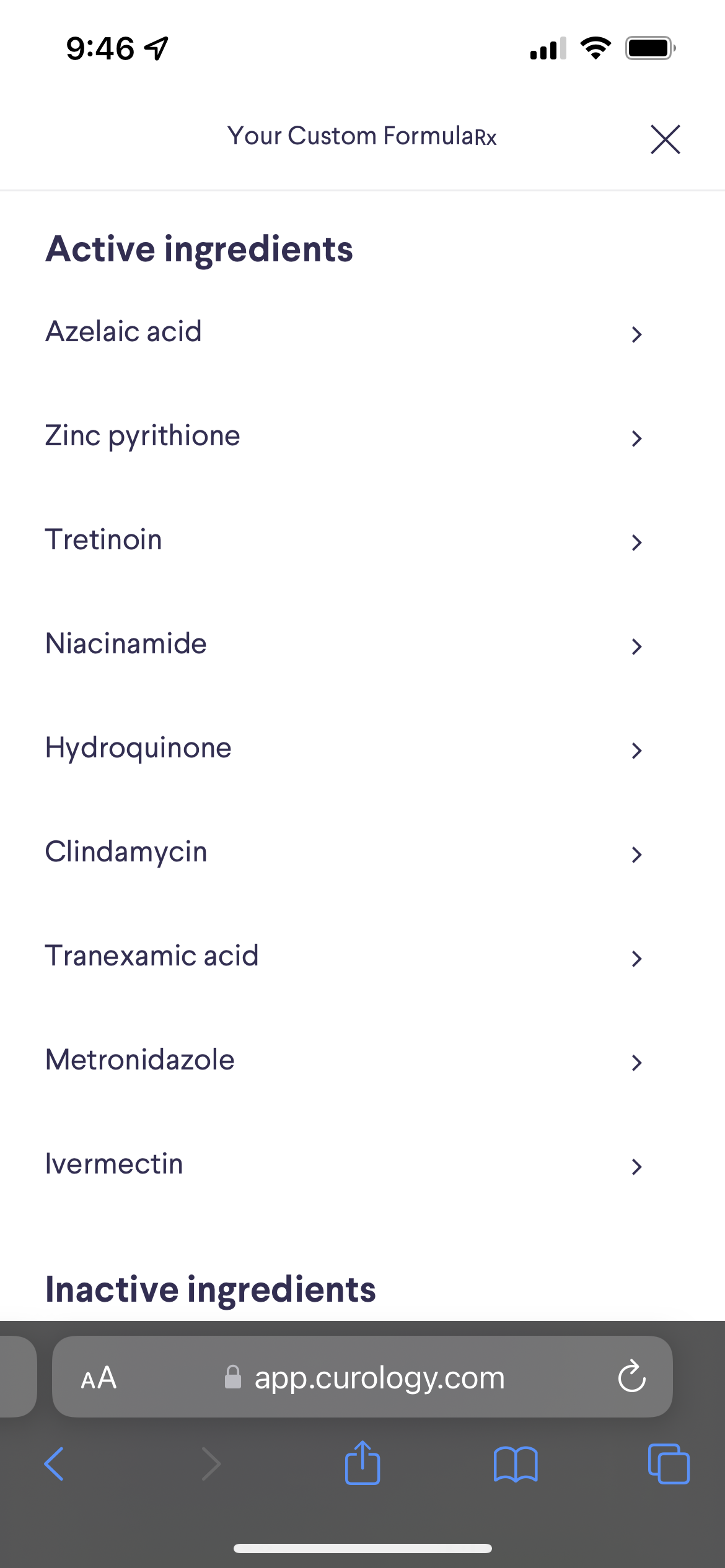The width and height of the screenshot is (725, 1568).
Task: Expand Azelaic acid chevron
Action: click(636, 334)
